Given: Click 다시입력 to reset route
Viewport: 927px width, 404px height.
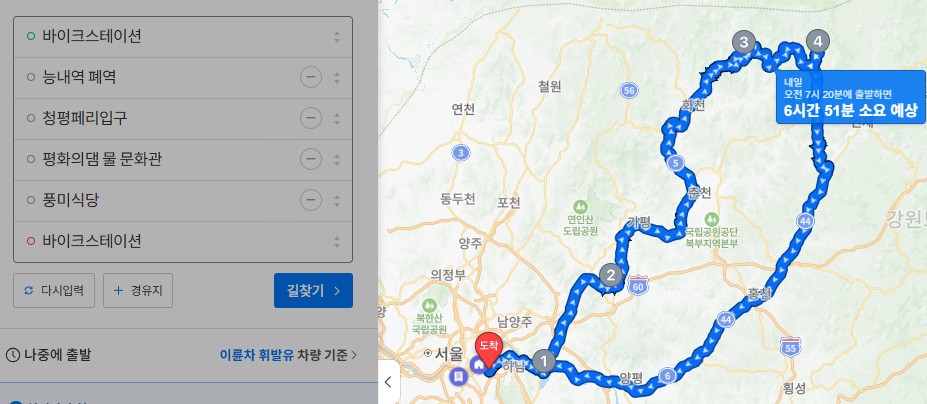Looking at the screenshot, I should click(x=54, y=290).
